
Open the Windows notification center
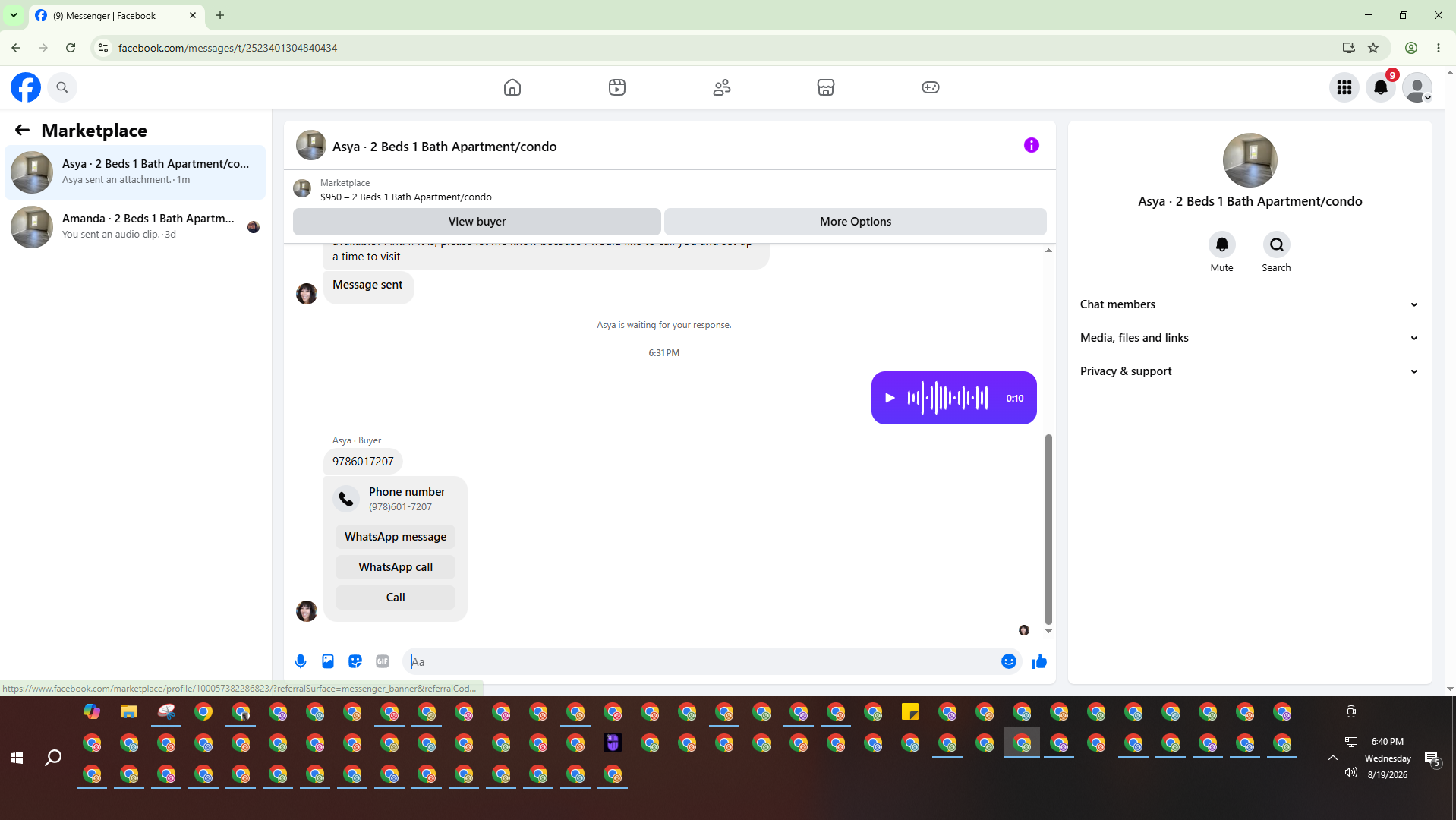[1432, 758]
